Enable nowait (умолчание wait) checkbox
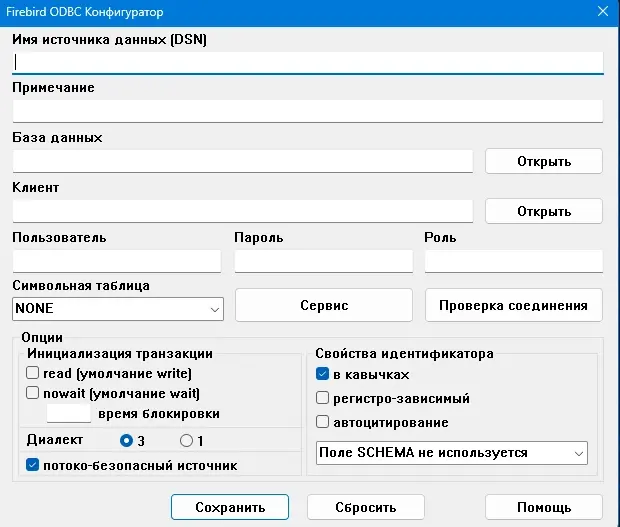 pos(32,393)
